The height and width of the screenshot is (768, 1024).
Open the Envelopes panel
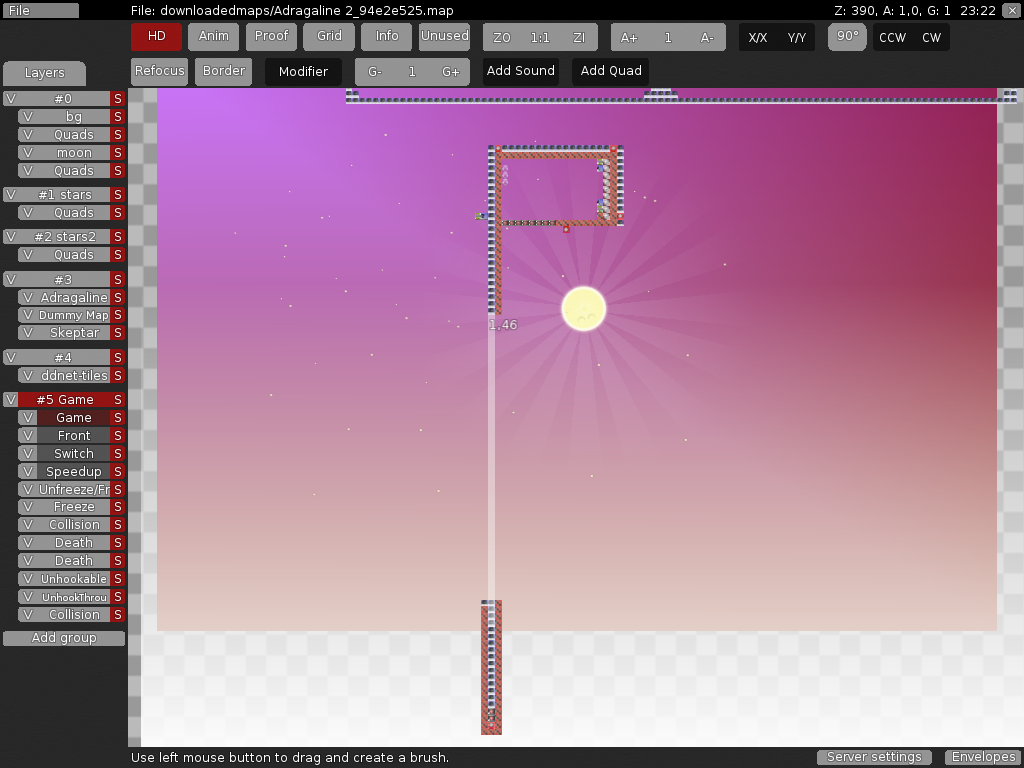point(982,757)
